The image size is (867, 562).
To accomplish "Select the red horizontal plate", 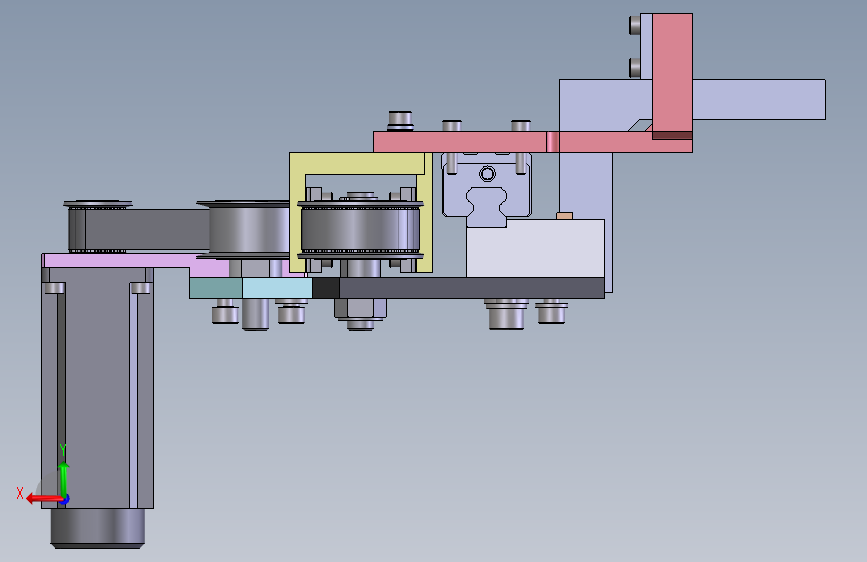I will (x=532, y=142).
